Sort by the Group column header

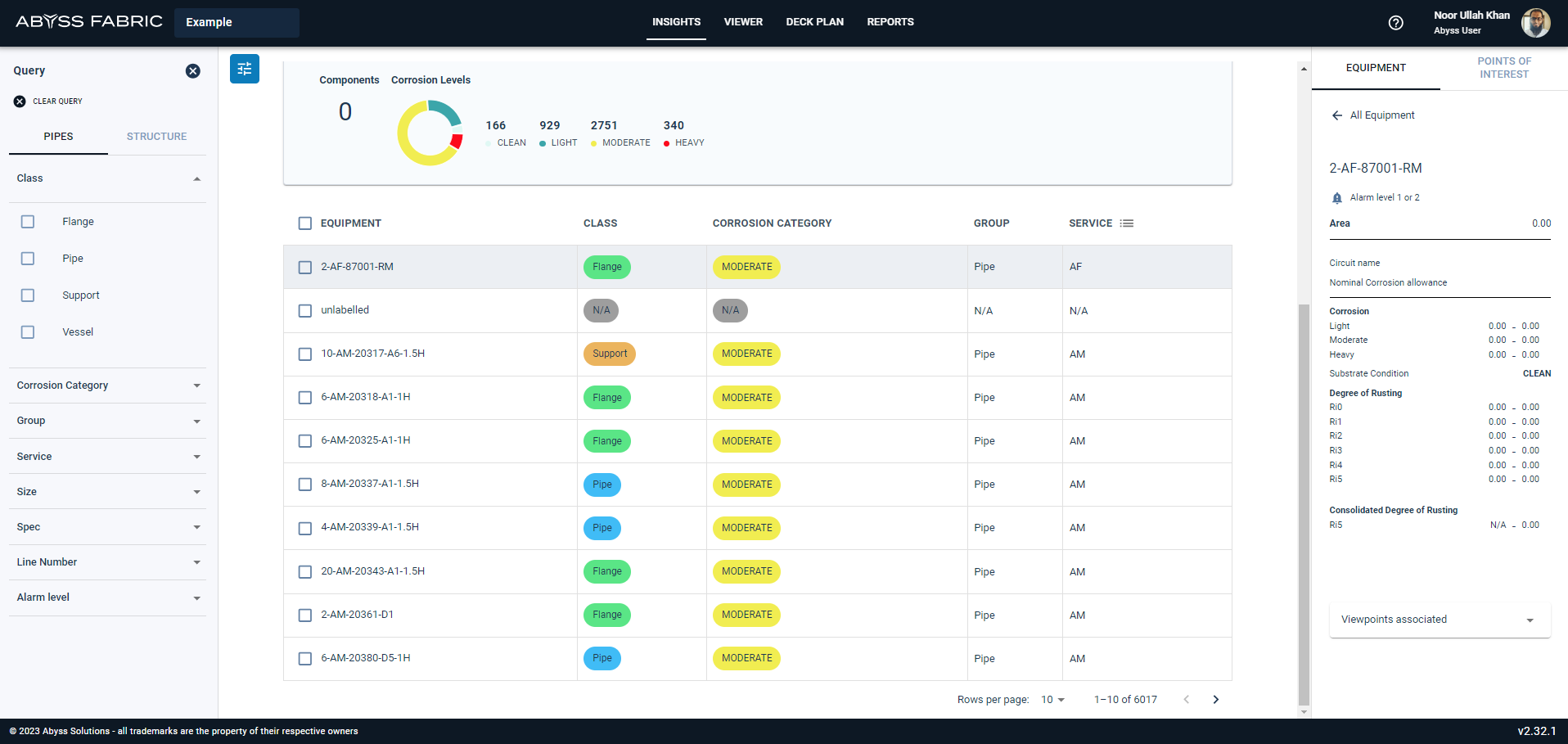tap(992, 223)
